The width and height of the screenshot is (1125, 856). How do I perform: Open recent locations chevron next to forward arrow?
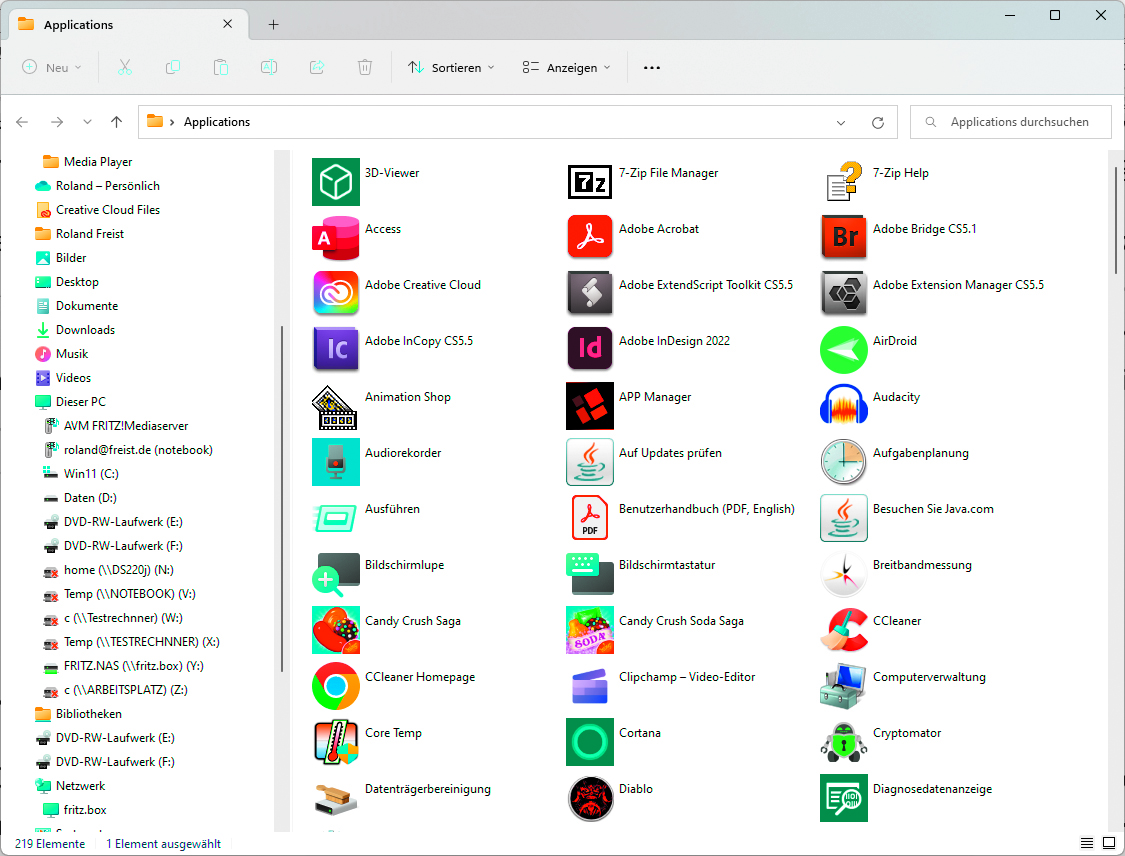(x=87, y=122)
